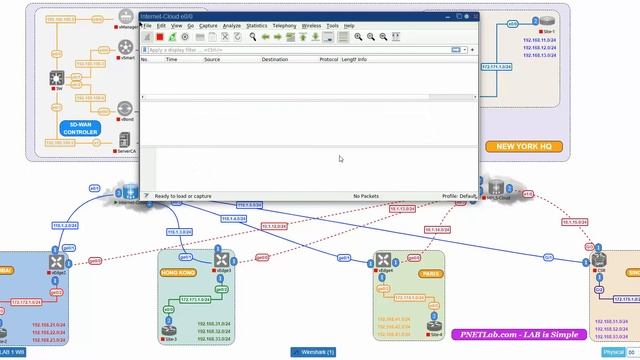
Task: Open expert information icon in status bar
Action: [146, 196]
